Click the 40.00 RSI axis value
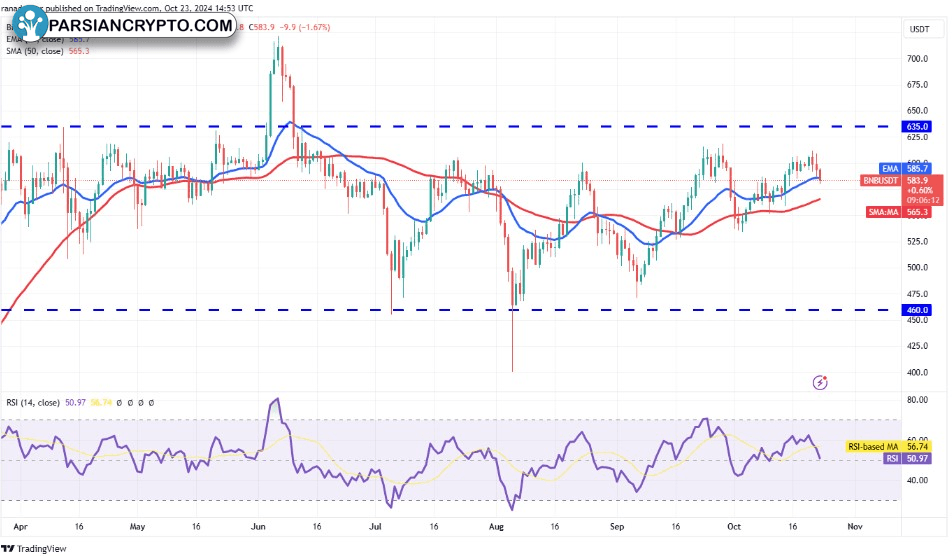952x556 pixels. (917, 480)
